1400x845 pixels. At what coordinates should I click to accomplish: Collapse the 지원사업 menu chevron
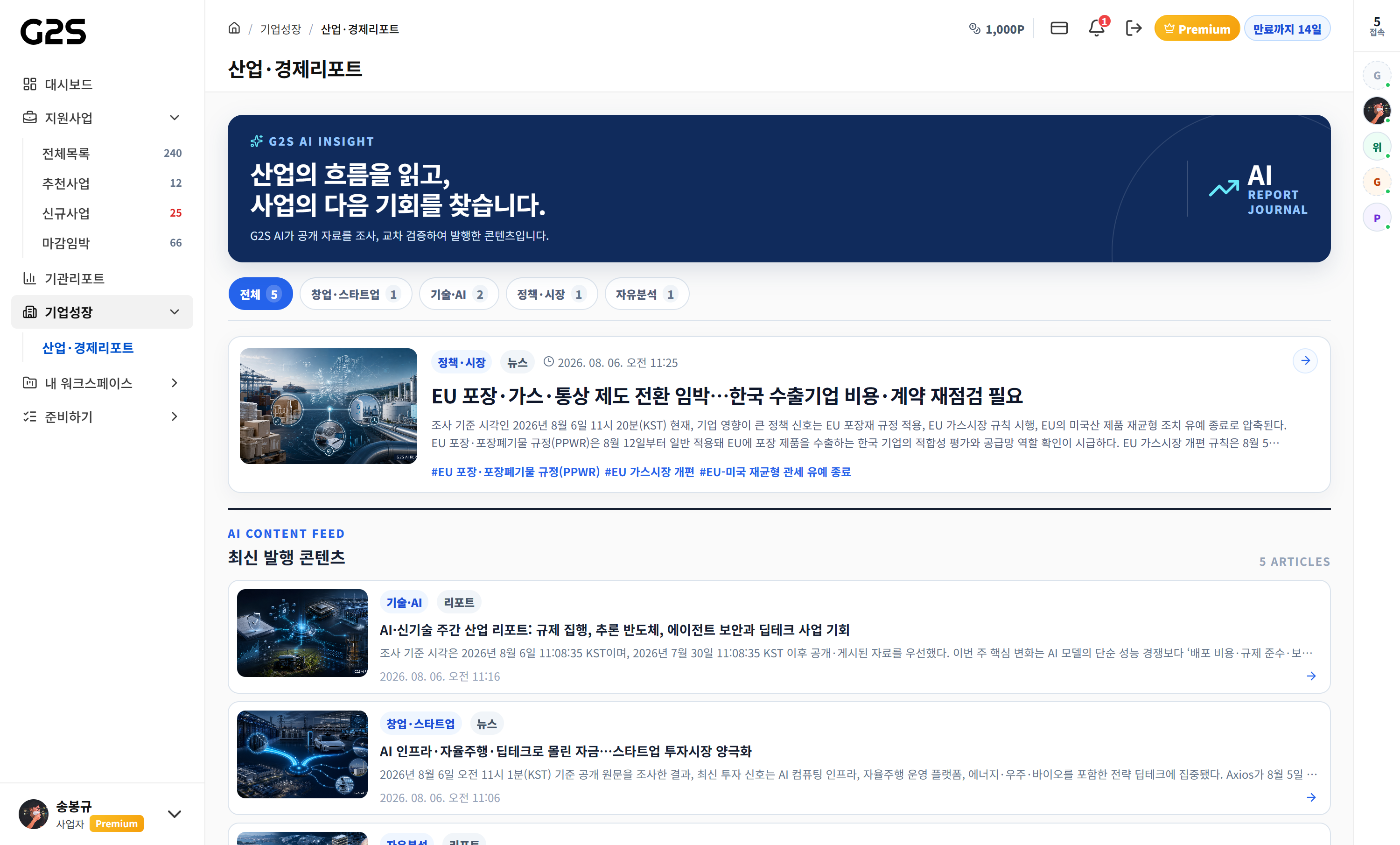coord(175,118)
